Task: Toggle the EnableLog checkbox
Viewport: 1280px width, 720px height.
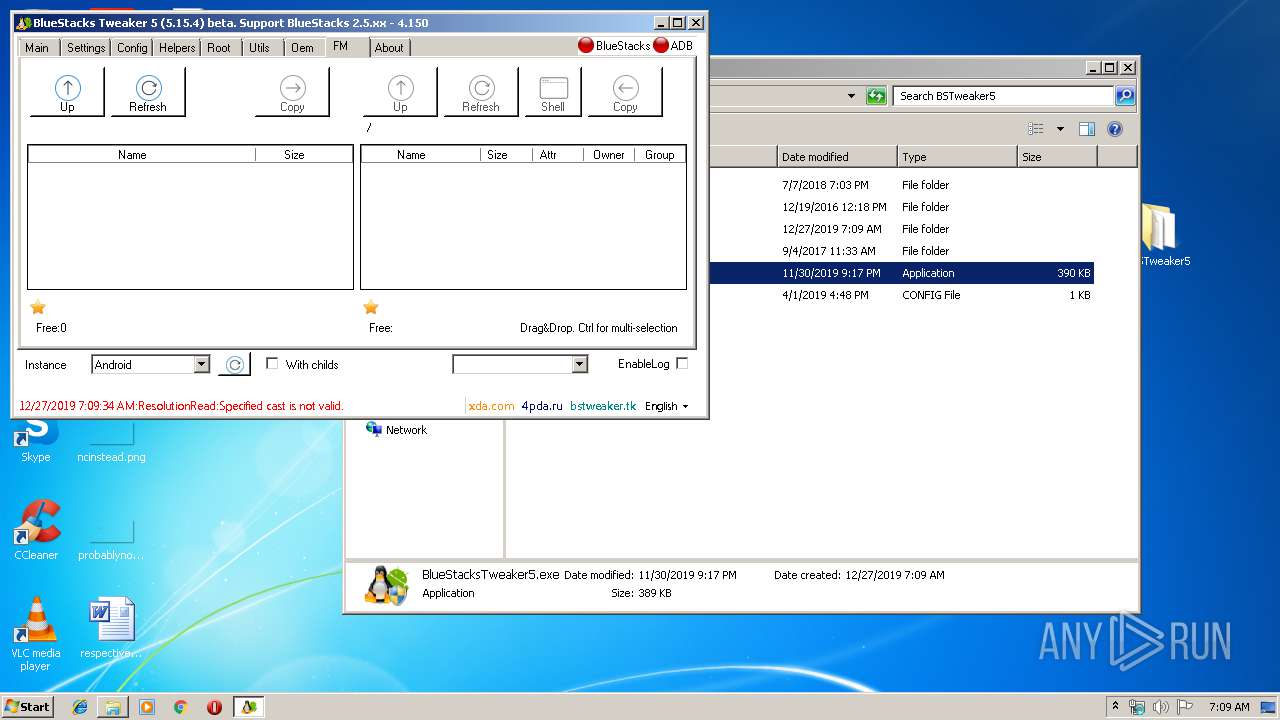Action: (x=682, y=364)
